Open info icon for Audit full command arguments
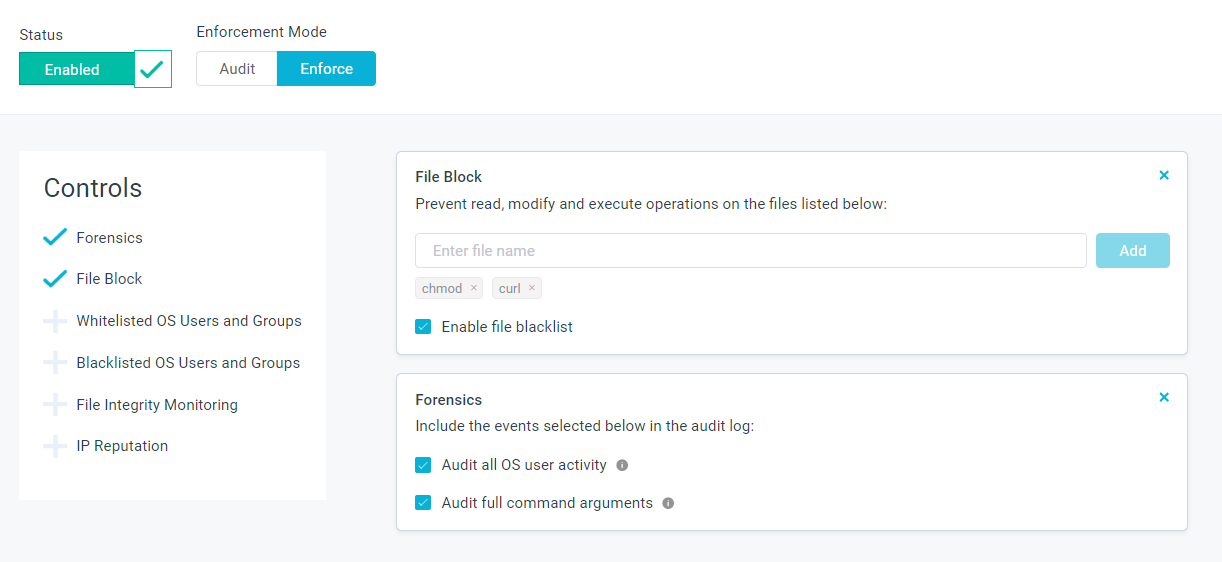This screenshot has width=1222, height=562. point(668,503)
